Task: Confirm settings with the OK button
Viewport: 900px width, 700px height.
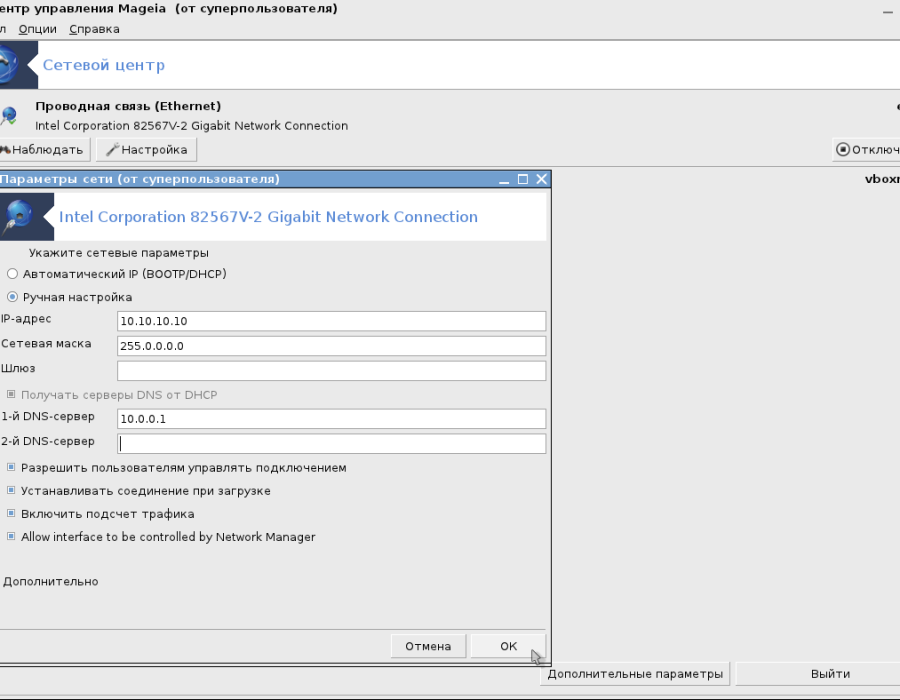Action: click(508, 646)
